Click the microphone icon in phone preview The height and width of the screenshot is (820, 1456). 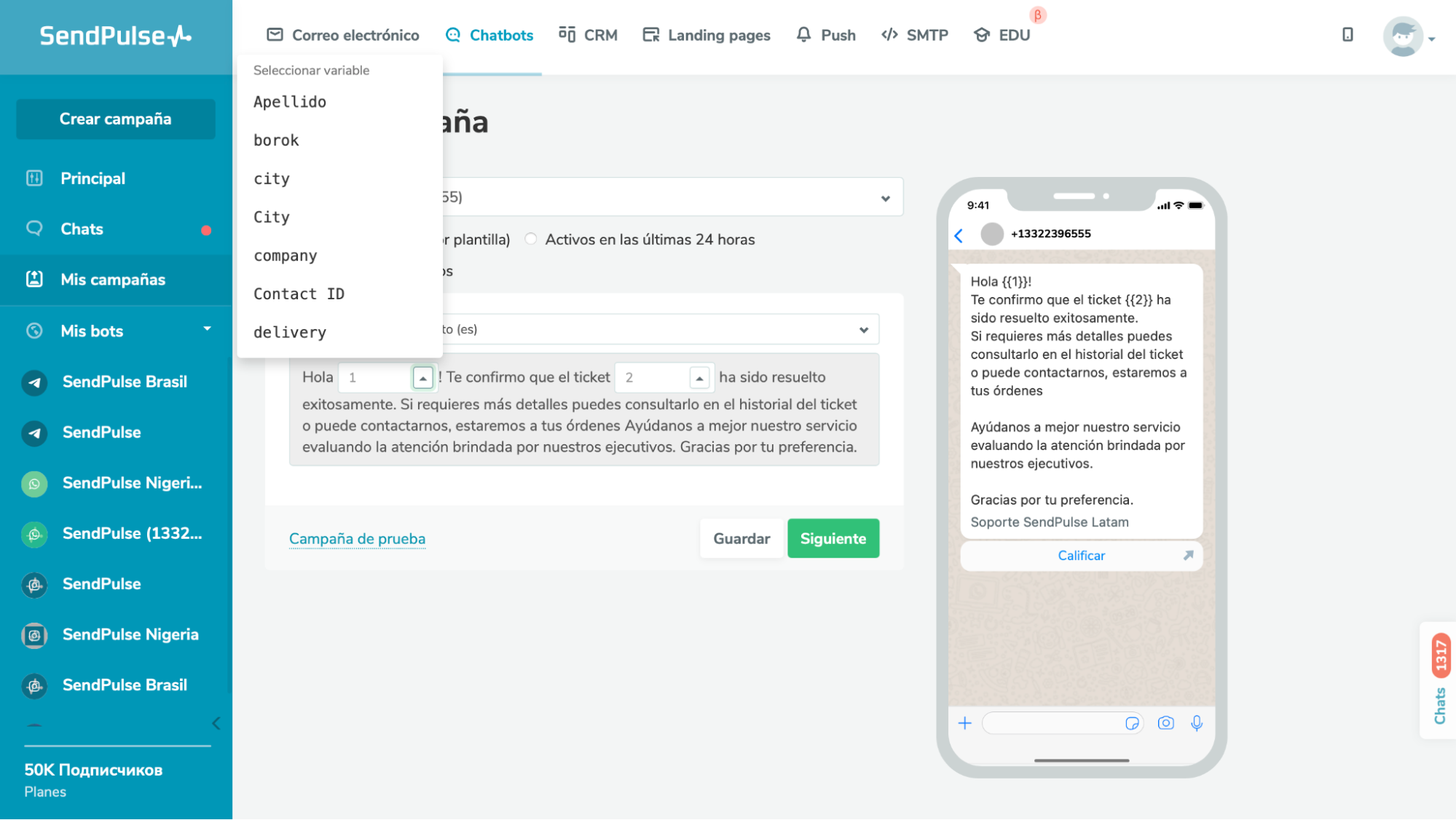click(1197, 723)
